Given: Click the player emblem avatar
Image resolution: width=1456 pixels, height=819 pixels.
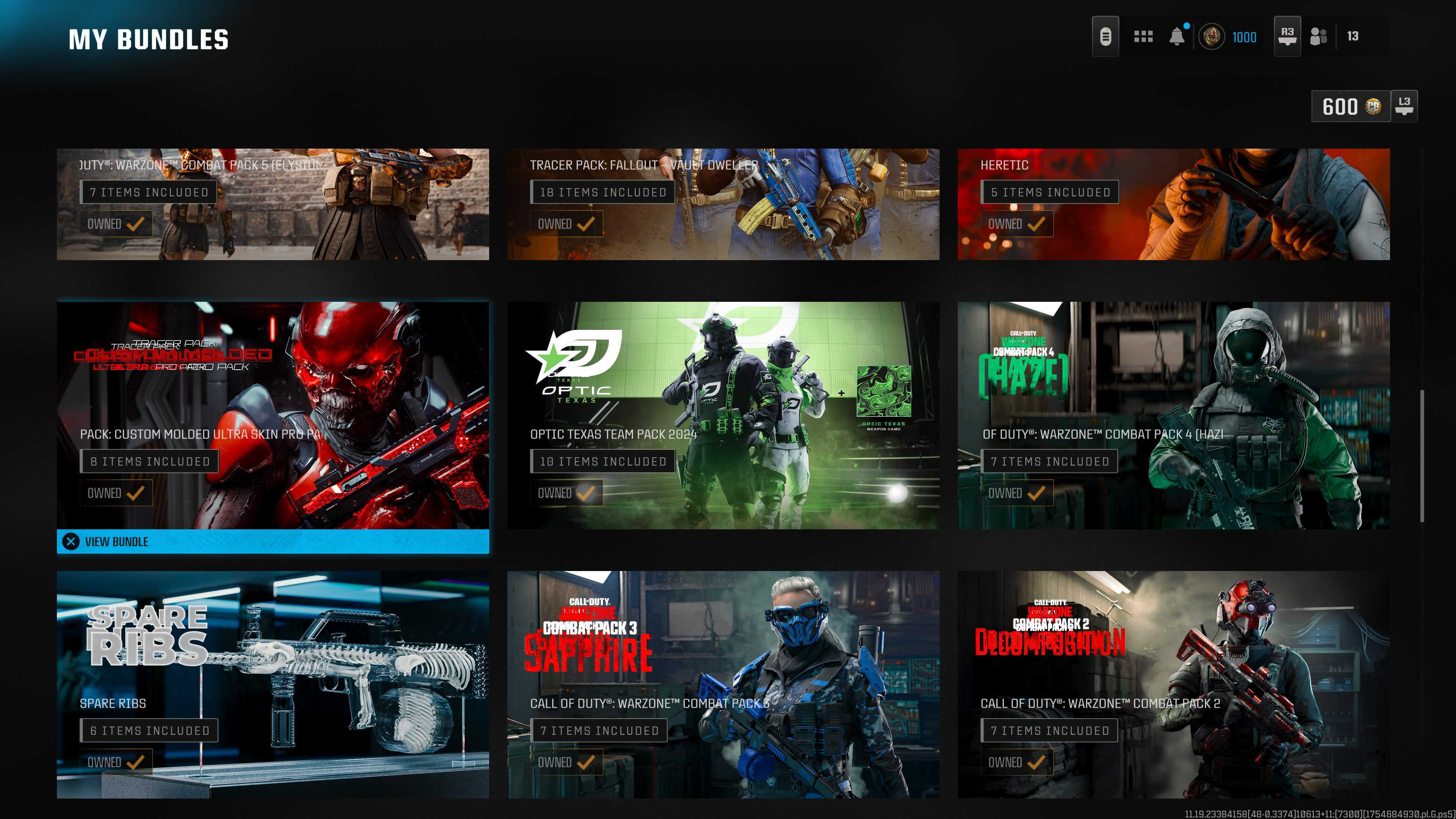Looking at the screenshot, I should pos(1211,37).
